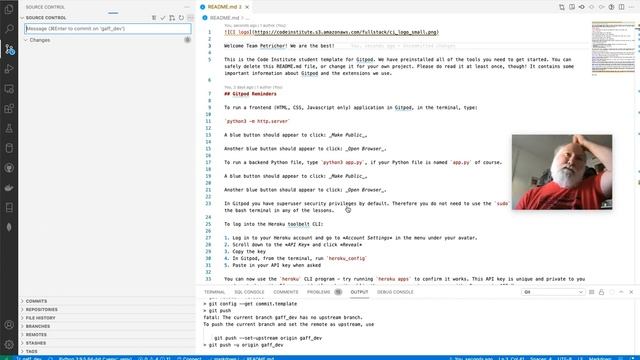
Task: Click the UTF-8 encoding status bar item
Action: point(564,358)
